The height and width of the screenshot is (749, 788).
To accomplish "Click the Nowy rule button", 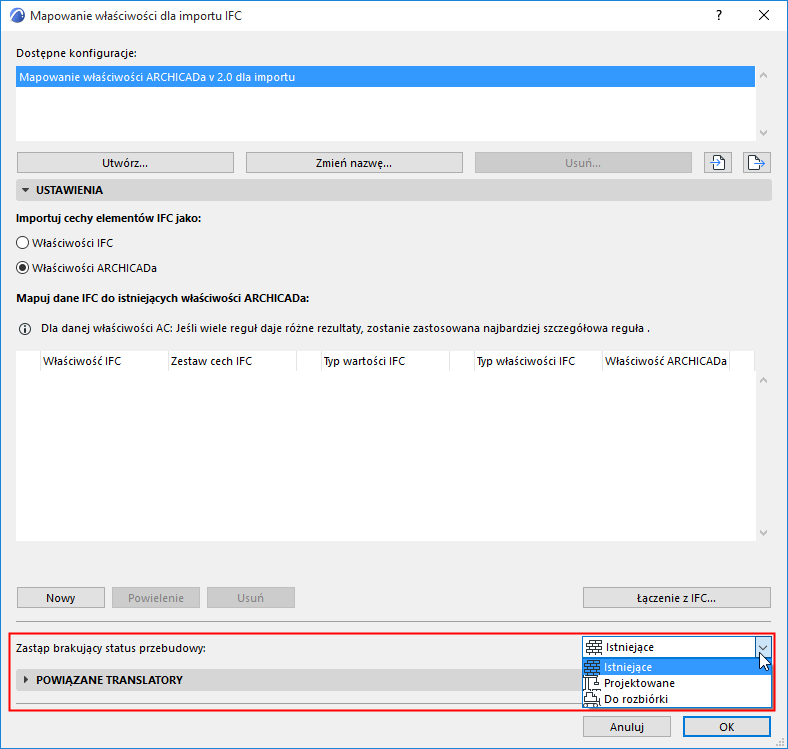I will (61, 598).
